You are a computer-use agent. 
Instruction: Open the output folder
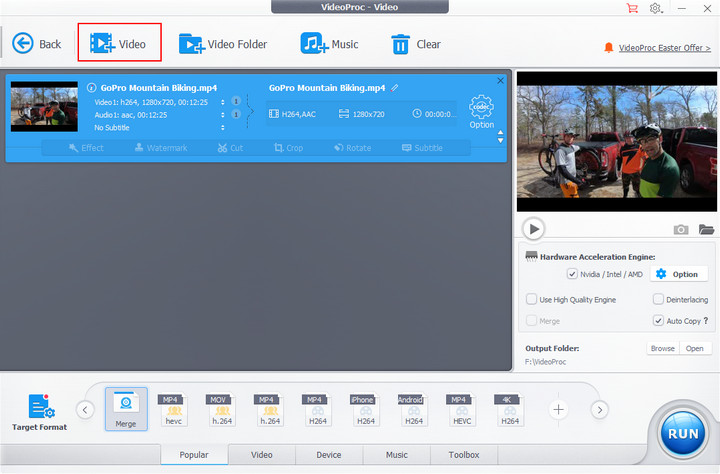pyautogui.click(x=695, y=348)
